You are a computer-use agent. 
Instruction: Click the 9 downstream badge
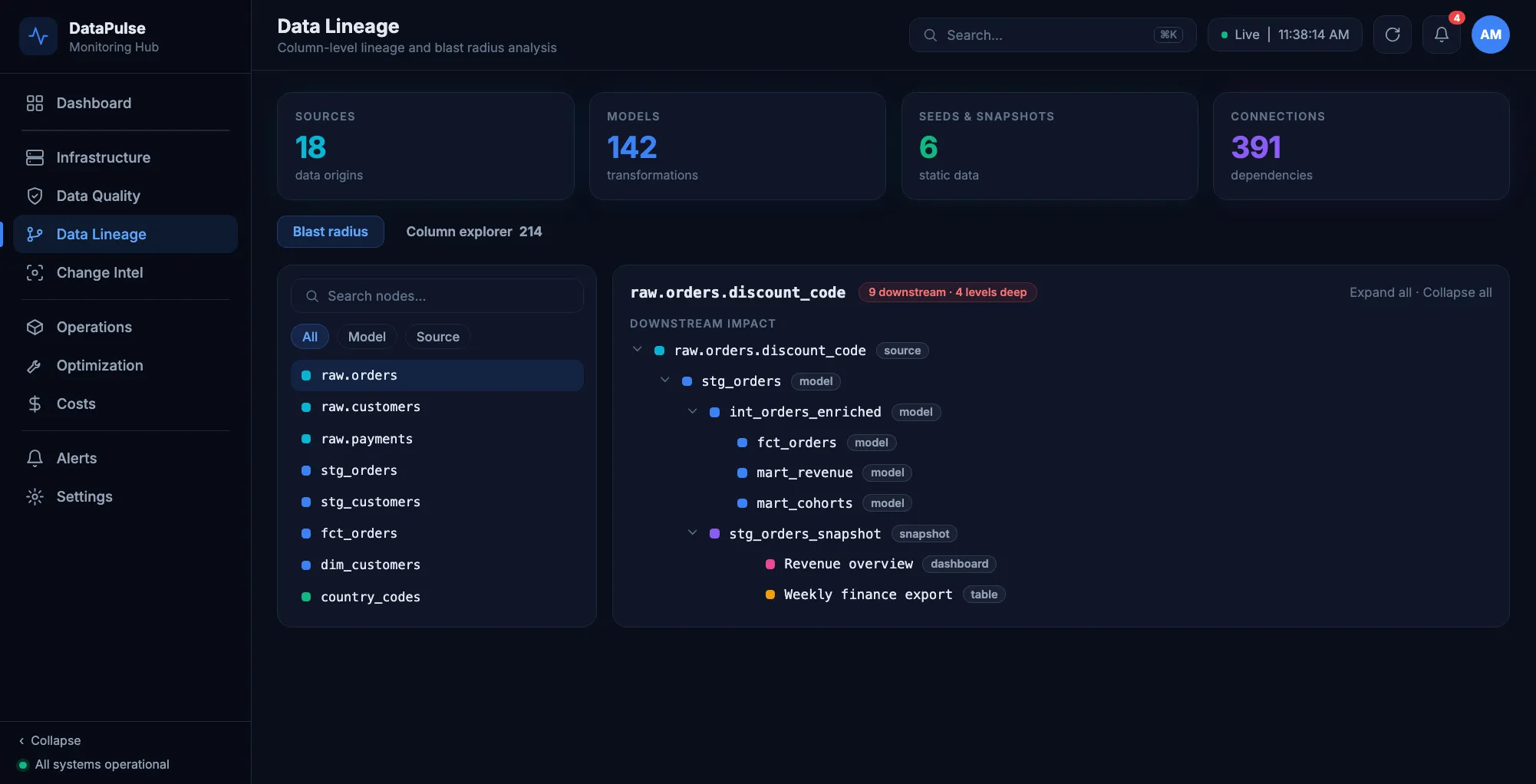948,292
